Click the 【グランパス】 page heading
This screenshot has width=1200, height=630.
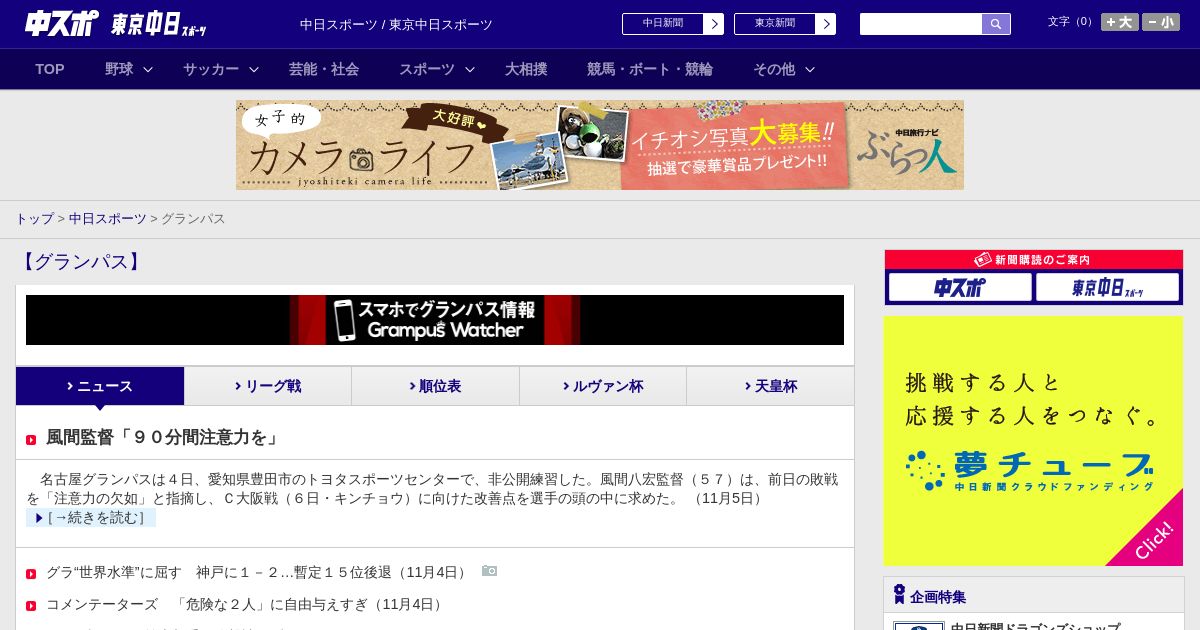[x=80, y=262]
